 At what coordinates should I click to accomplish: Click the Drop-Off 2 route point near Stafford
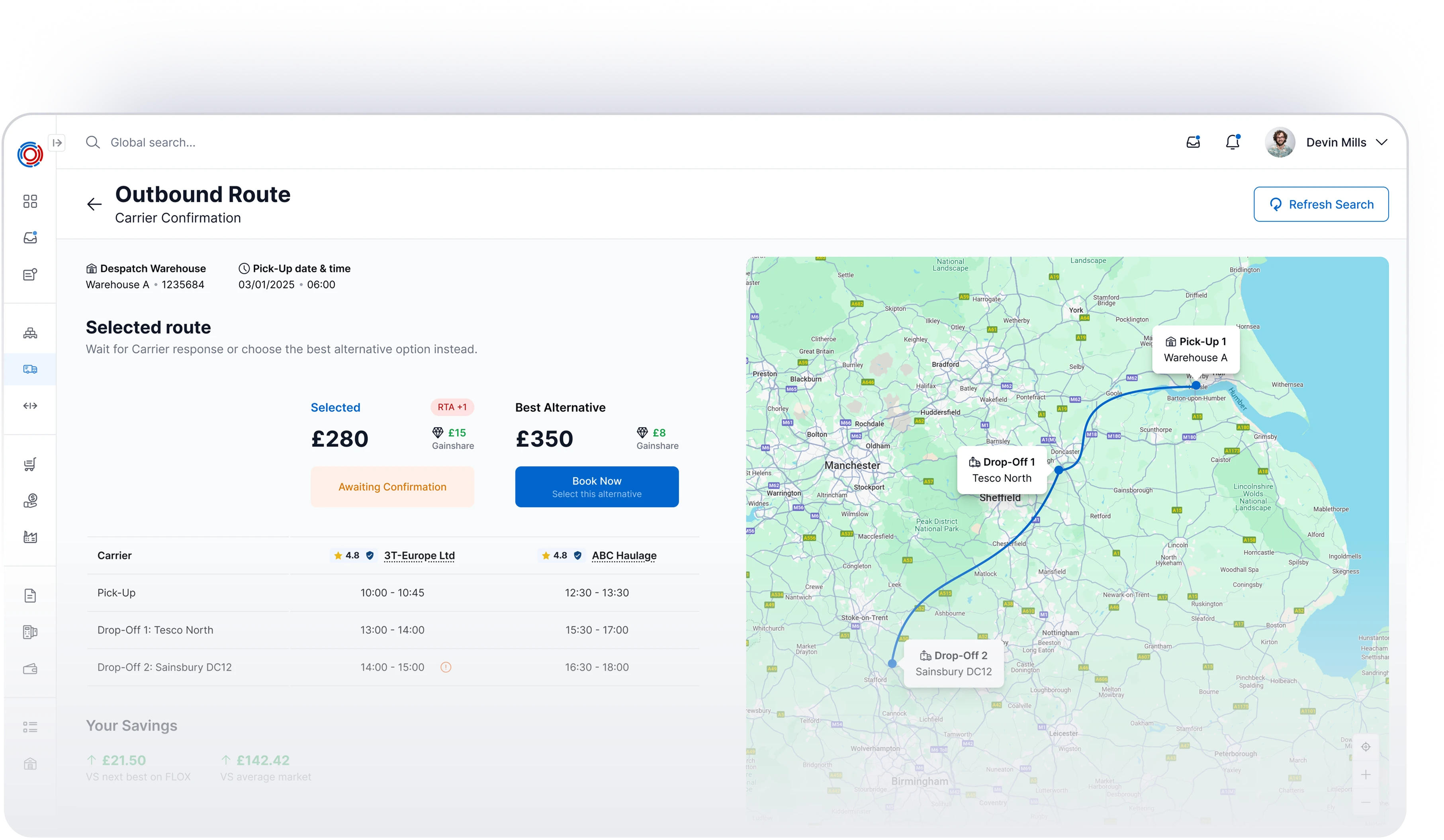[x=892, y=664]
